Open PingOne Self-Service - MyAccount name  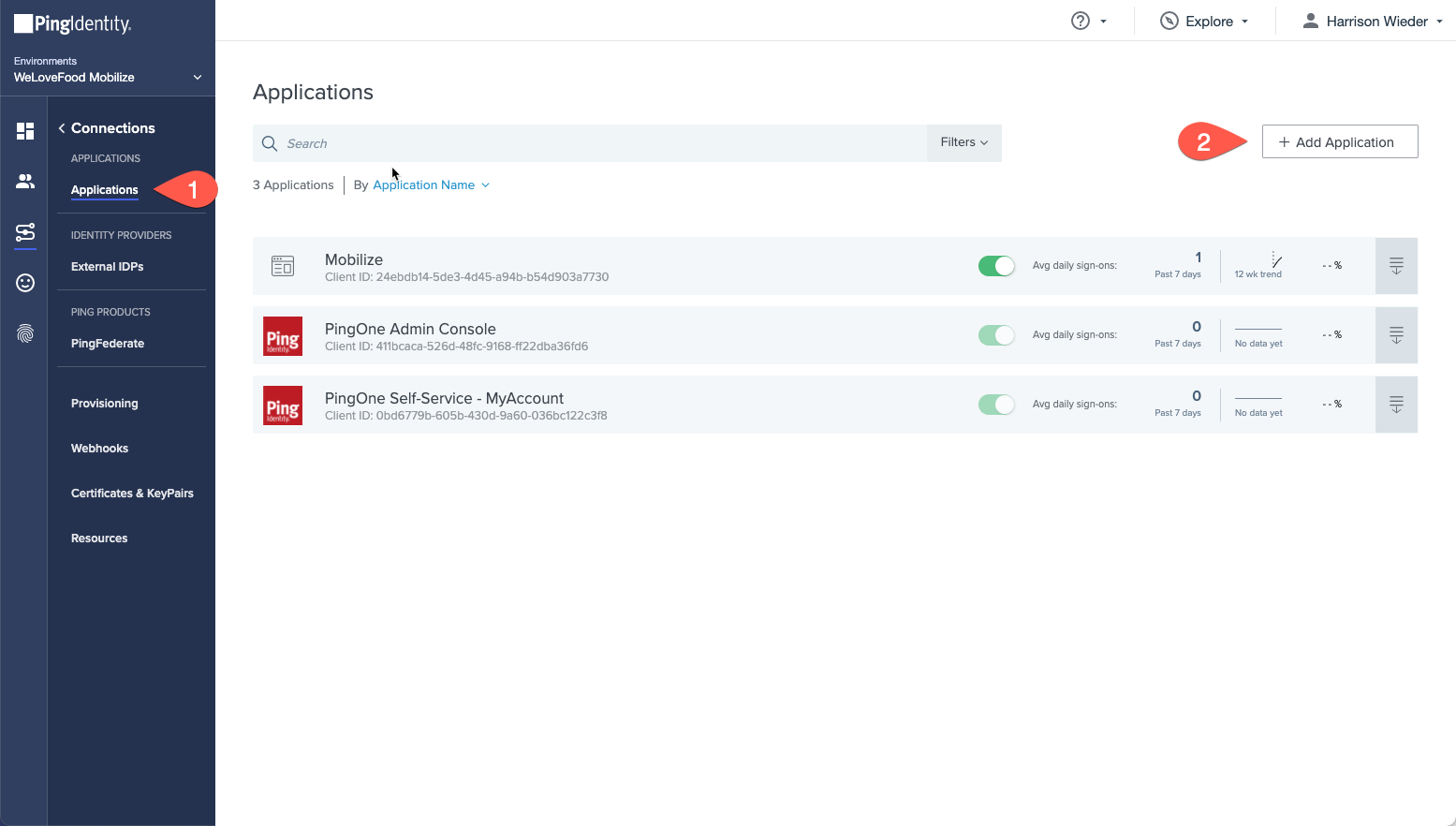pos(444,398)
